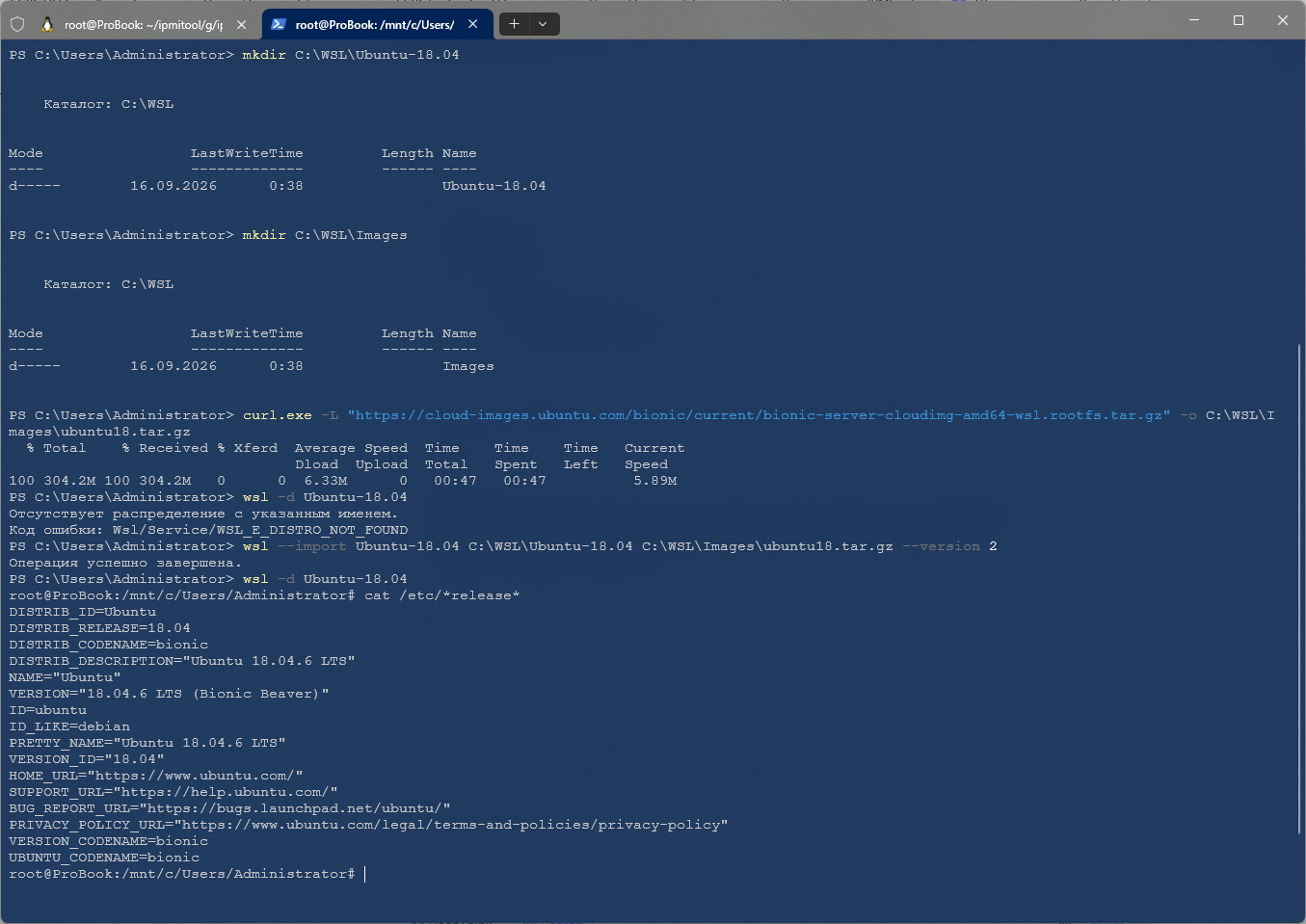Click the 'Отсутствует распределение' error message
The width and height of the screenshot is (1306, 924).
[x=203, y=514]
